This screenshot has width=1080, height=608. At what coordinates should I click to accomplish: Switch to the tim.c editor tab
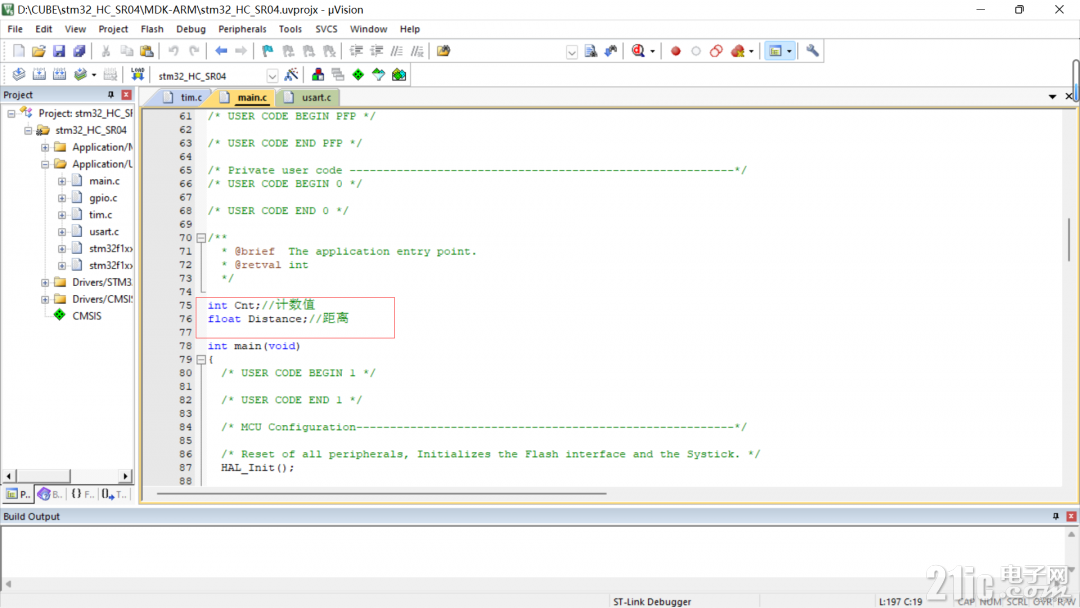183,98
